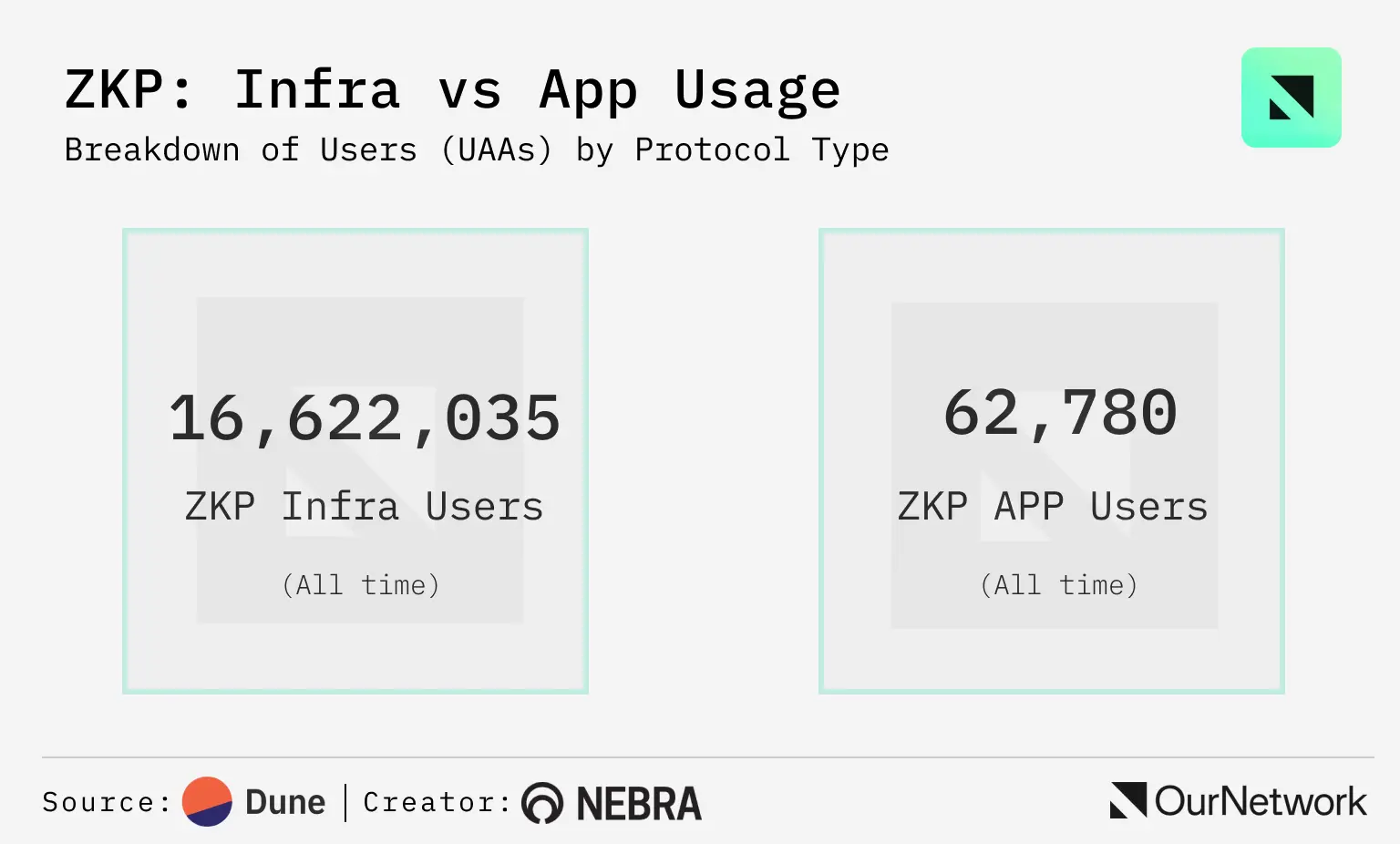The image size is (1400, 844).
Task: Click the faint watermark logo in APP card
Action: click(1055, 466)
